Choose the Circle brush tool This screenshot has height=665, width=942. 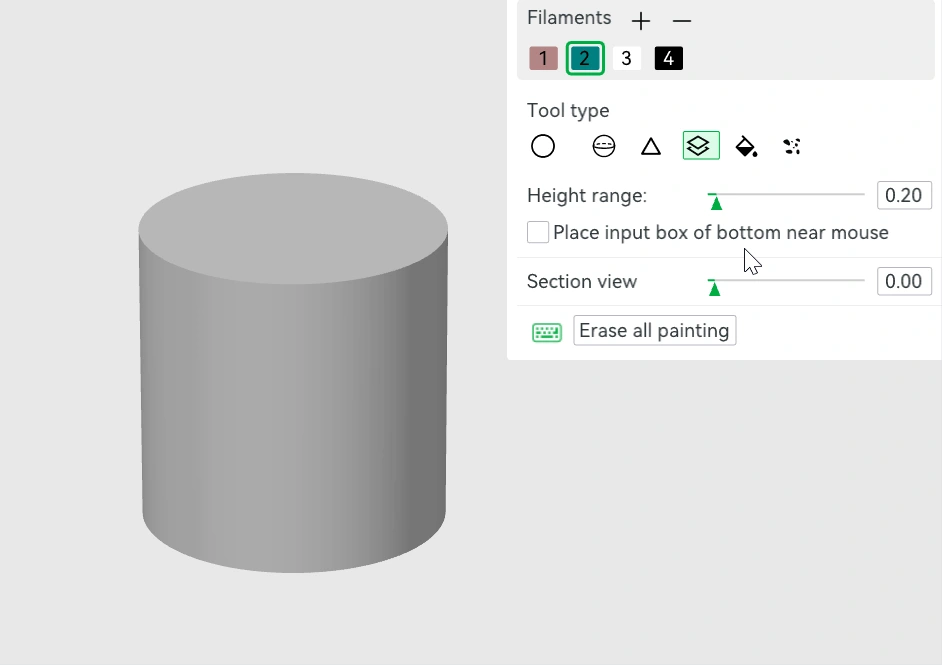[543, 146]
